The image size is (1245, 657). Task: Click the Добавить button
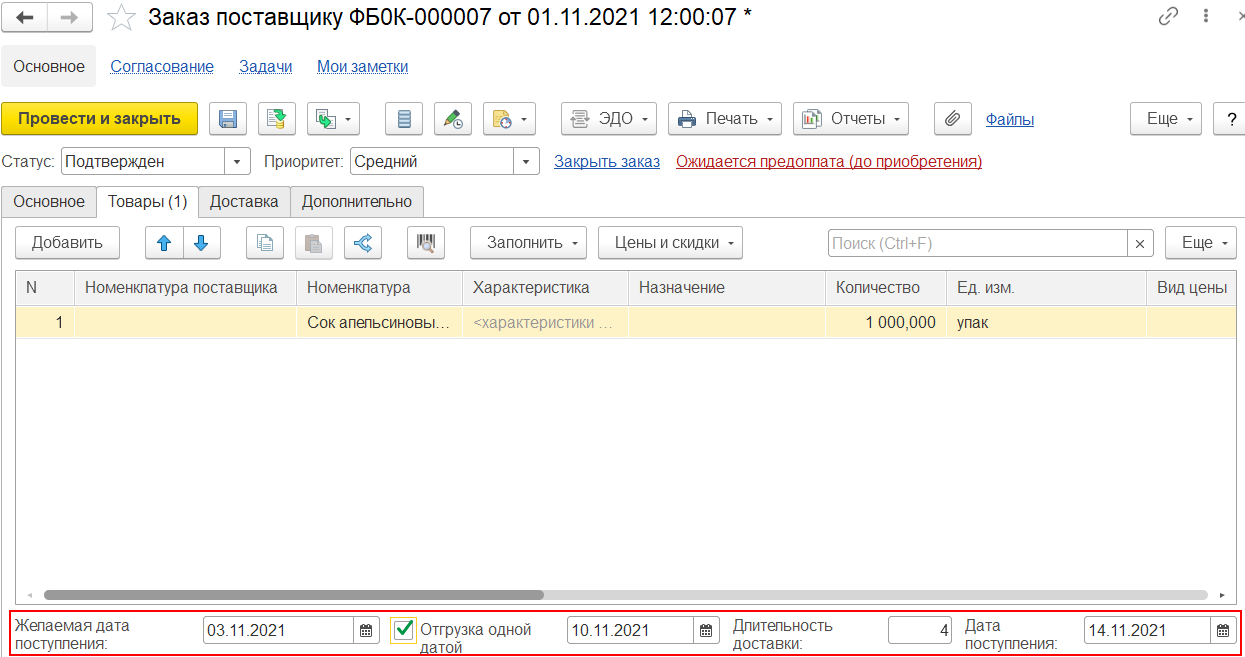(x=67, y=242)
